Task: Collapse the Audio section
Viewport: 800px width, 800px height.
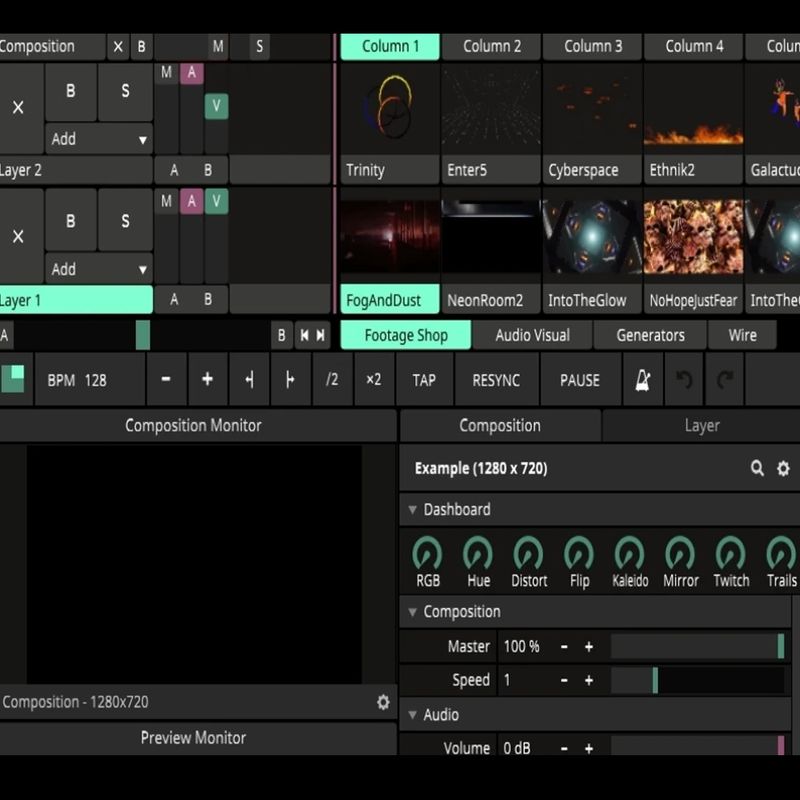Action: pos(412,715)
